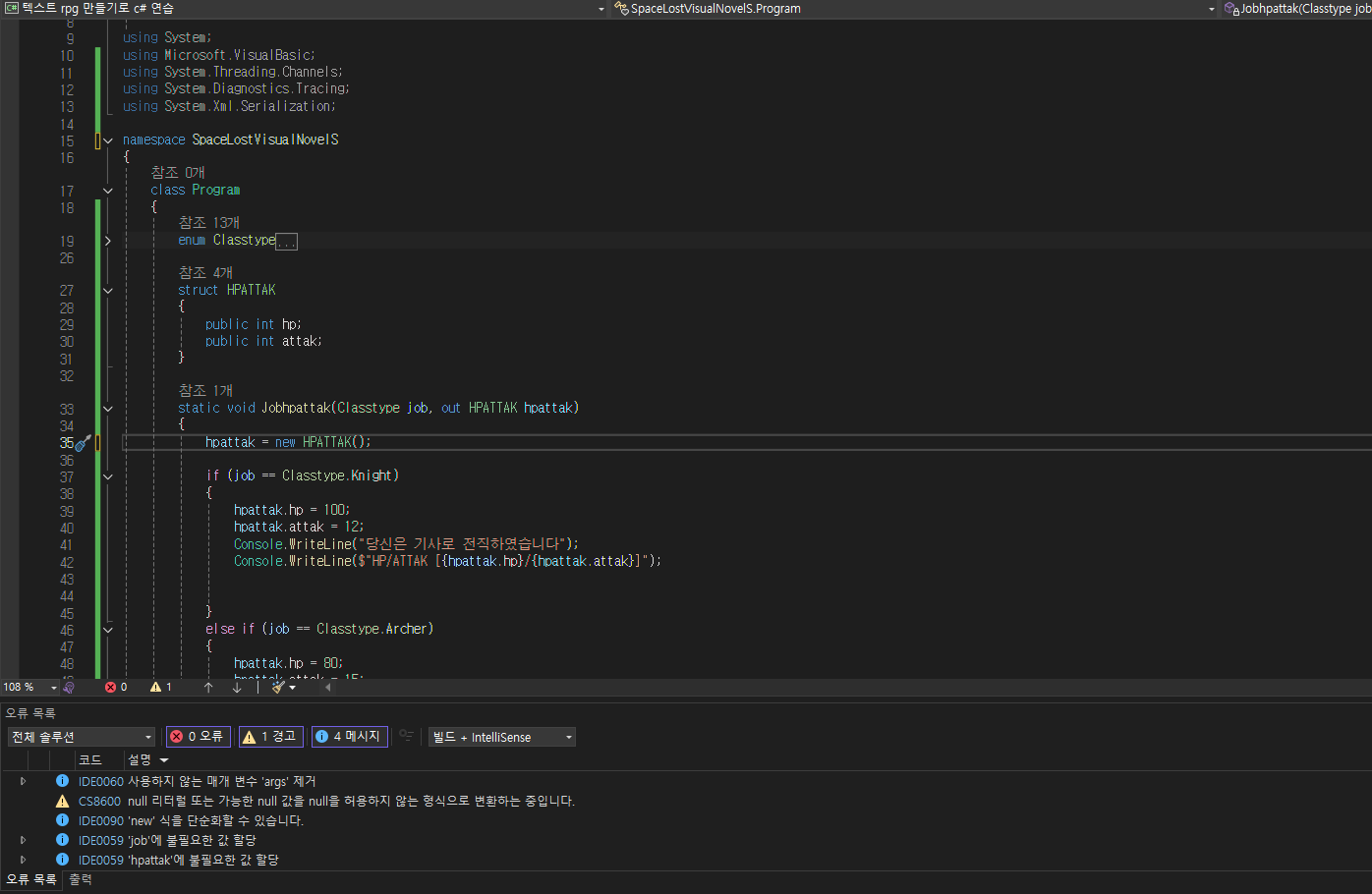Screen dimensions: 1372x894
Task: Click the collapsed '...' box after enum Classtype
Action: pyautogui.click(x=286, y=242)
